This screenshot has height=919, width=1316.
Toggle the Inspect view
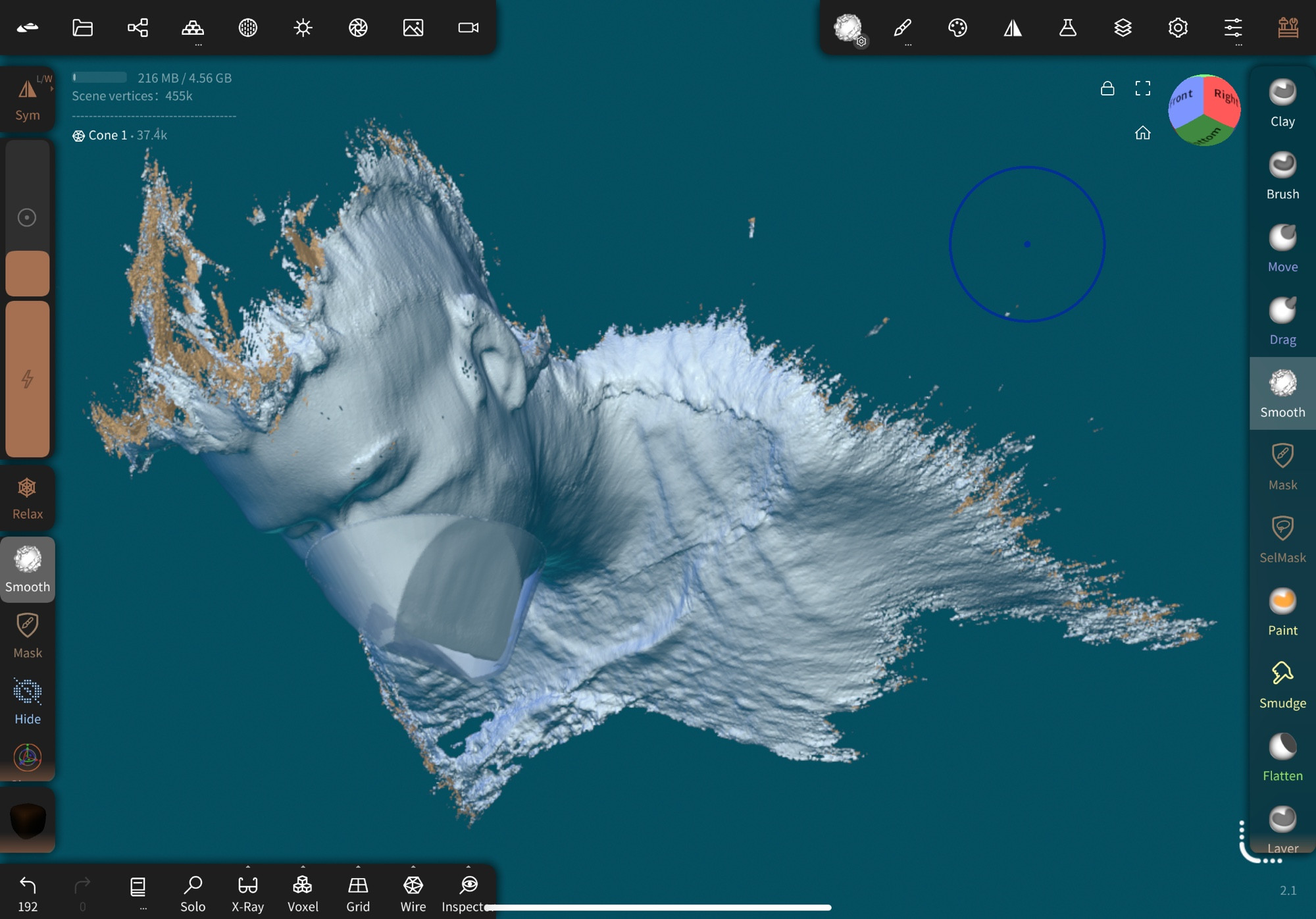click(468, 893)
